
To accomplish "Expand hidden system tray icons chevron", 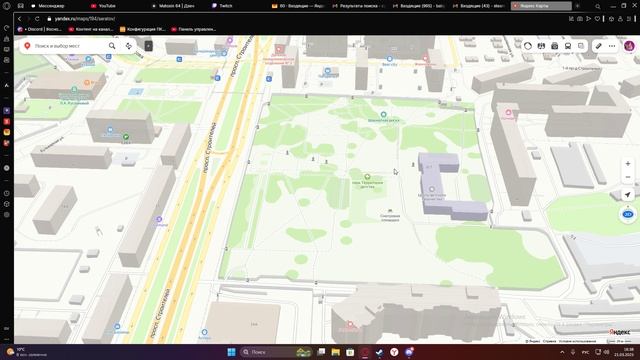I will point(562,352).
